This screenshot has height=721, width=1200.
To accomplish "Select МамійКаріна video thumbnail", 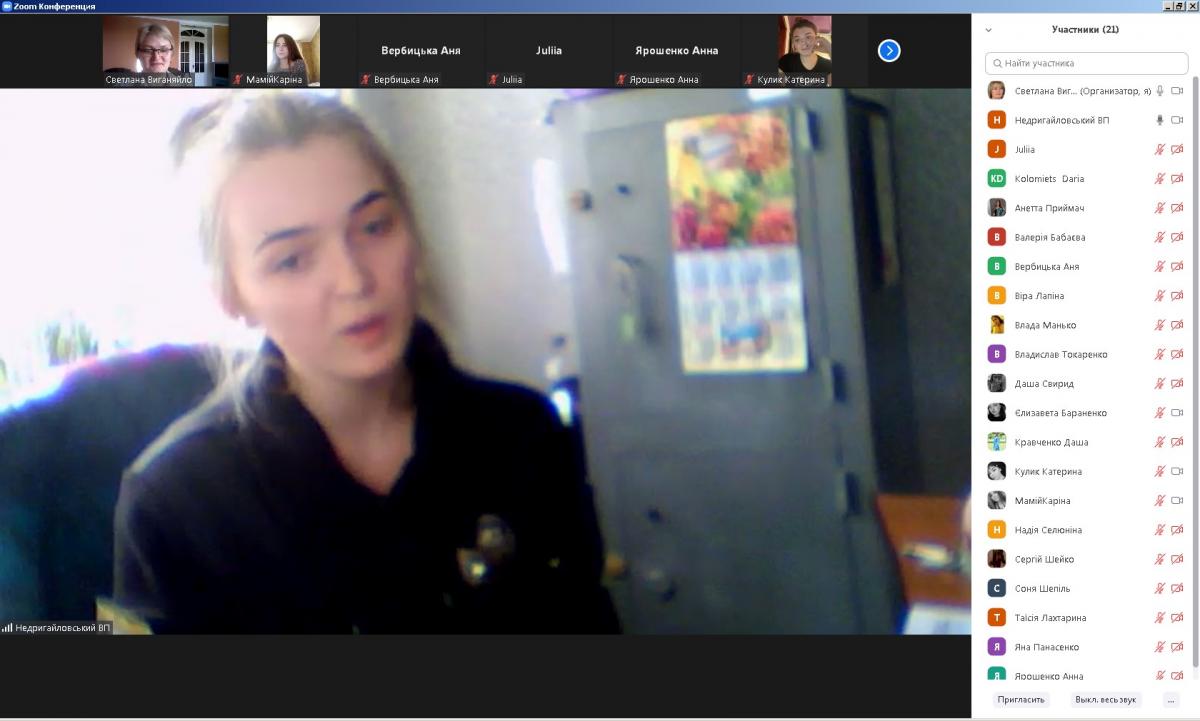I will click(293, 51).
